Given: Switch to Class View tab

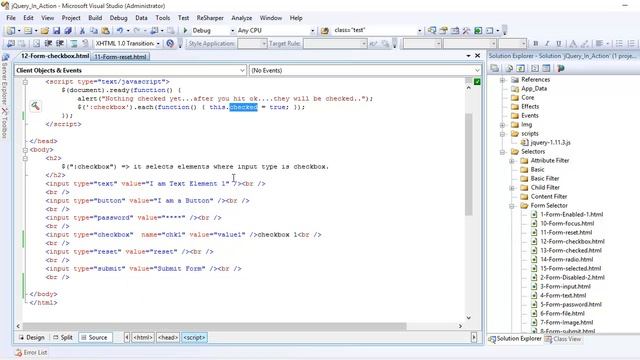Looking at the screenshot, I should pyautogui.click(x=563, y=339).
